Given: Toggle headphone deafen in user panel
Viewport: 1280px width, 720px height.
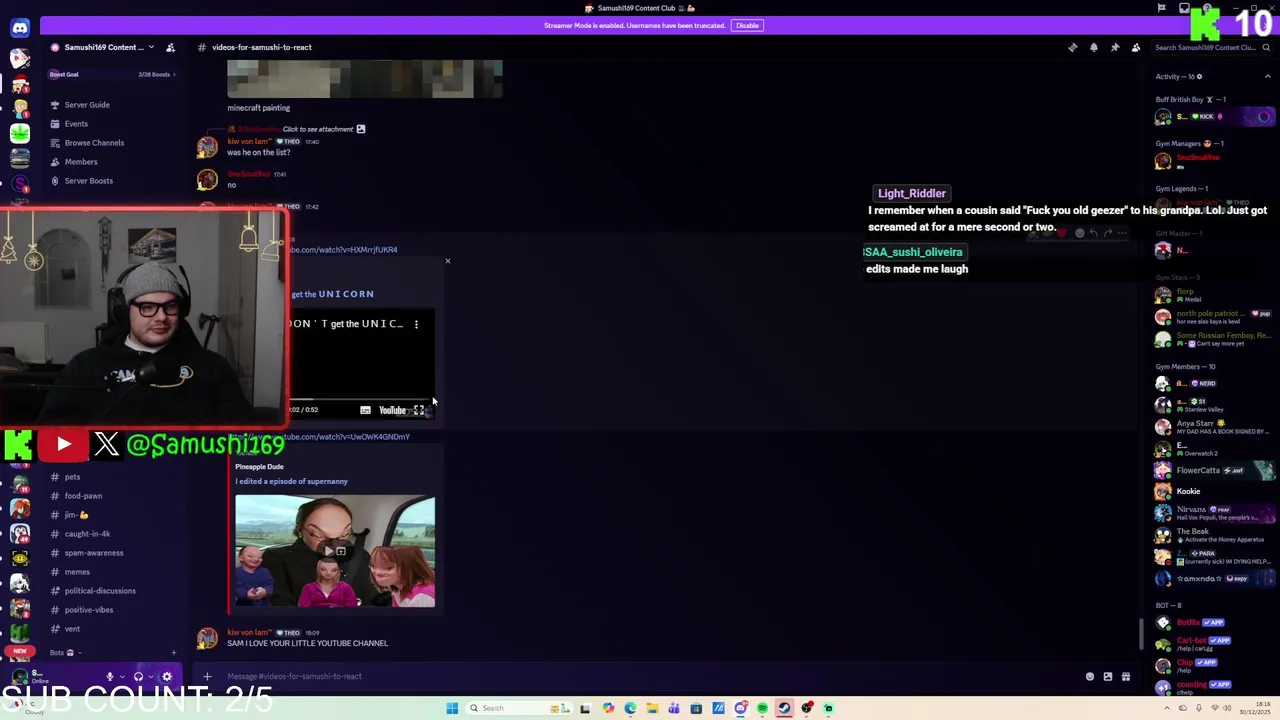Looking at the screenshot, I should (138, 677).
